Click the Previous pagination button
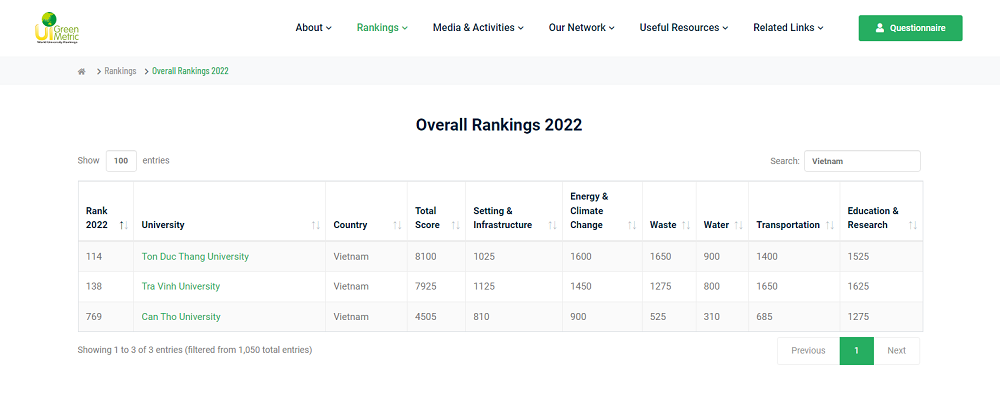 808,351
